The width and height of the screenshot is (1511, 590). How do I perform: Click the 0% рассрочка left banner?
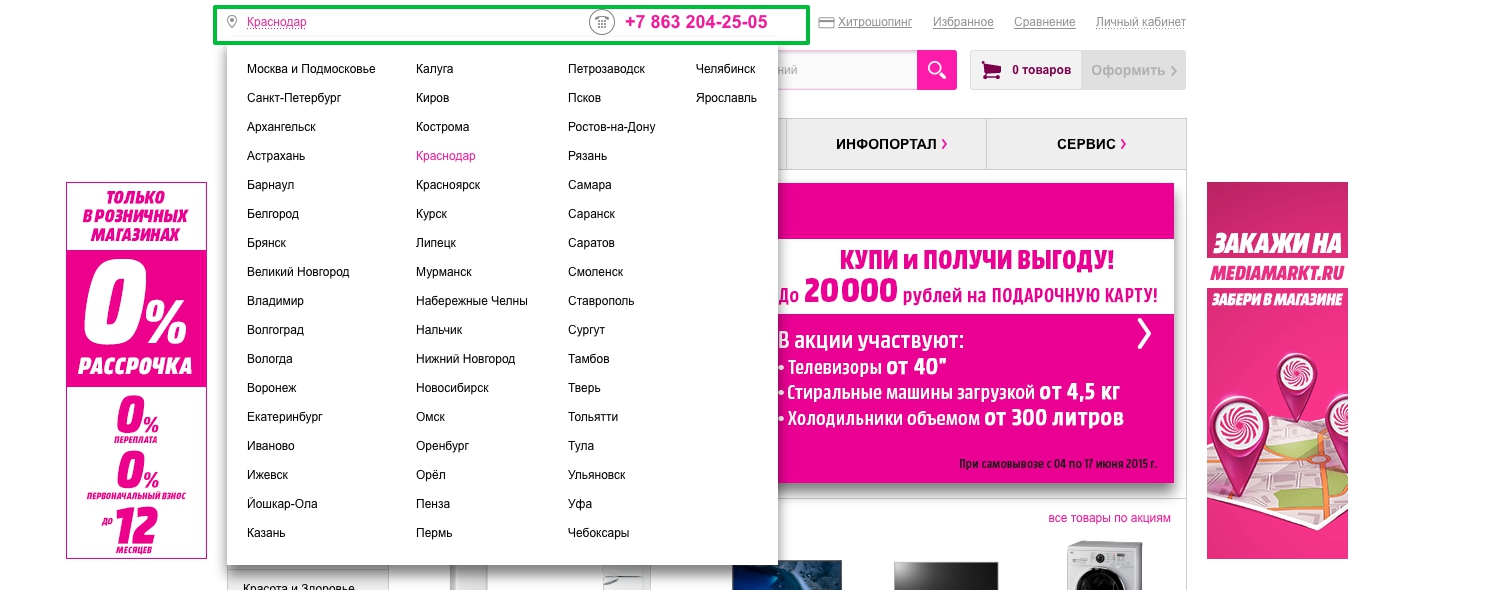pyautogui.click(x=136, y=370)
